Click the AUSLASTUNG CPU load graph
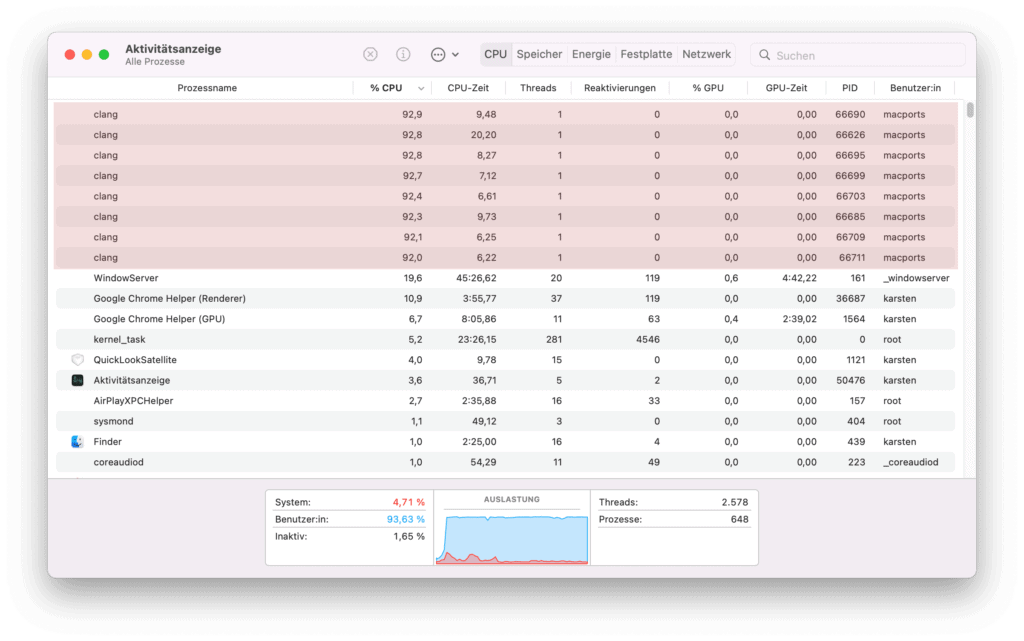The image size is (1024, 641). (x=512, y=539)
